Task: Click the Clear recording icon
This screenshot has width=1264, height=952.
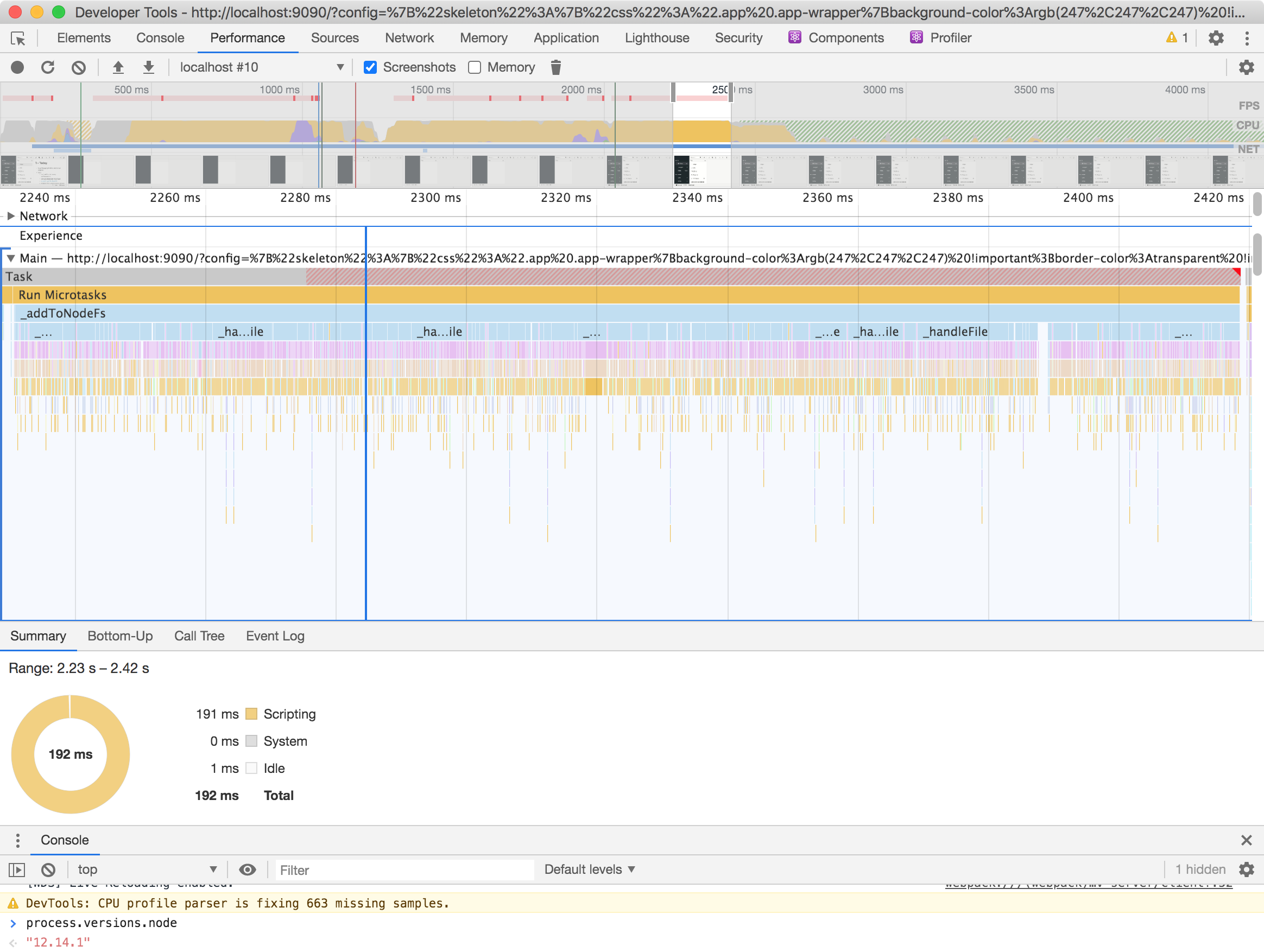Action: pyautogui.click(x=79, y=67)
